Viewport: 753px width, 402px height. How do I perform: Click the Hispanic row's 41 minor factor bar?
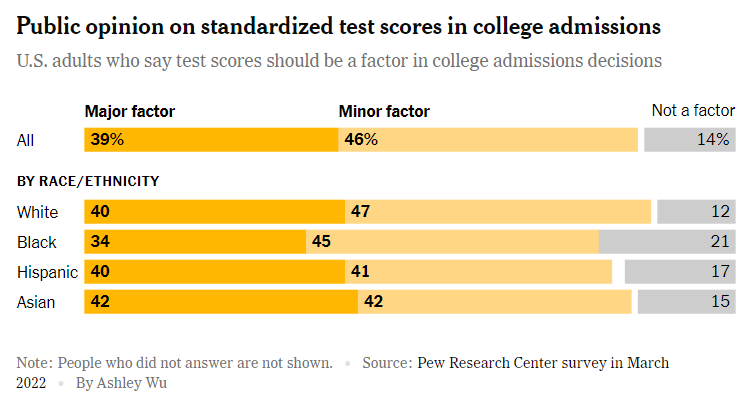tap(478, 272)
